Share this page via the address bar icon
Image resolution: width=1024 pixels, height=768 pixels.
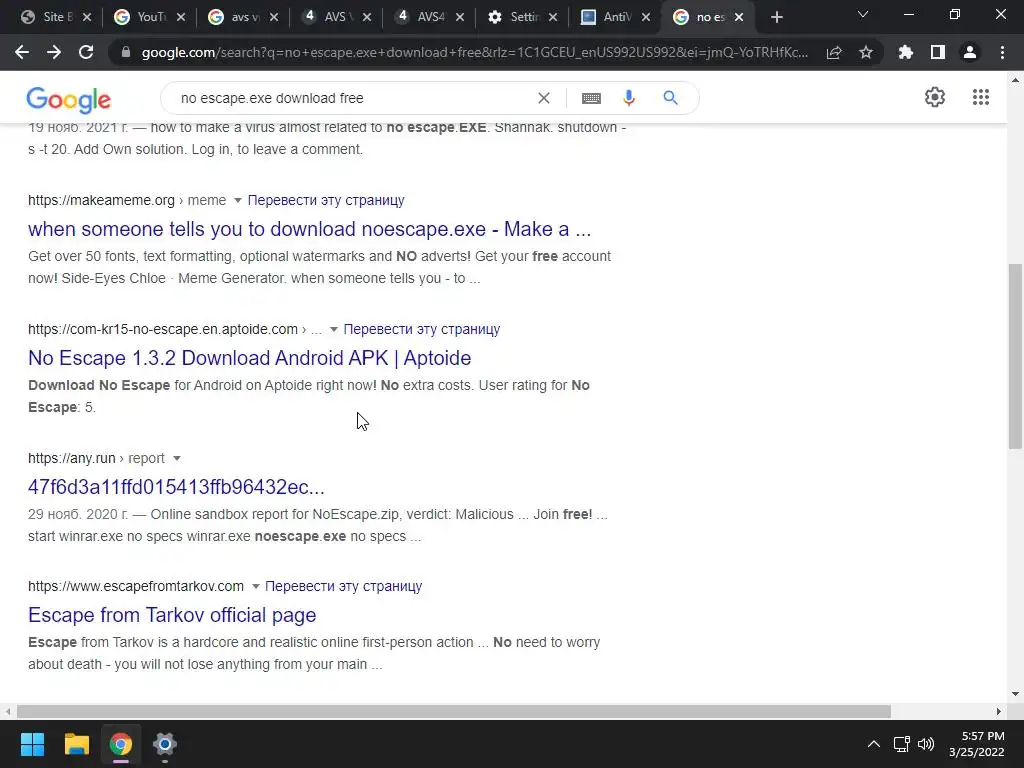coord(834,53)
